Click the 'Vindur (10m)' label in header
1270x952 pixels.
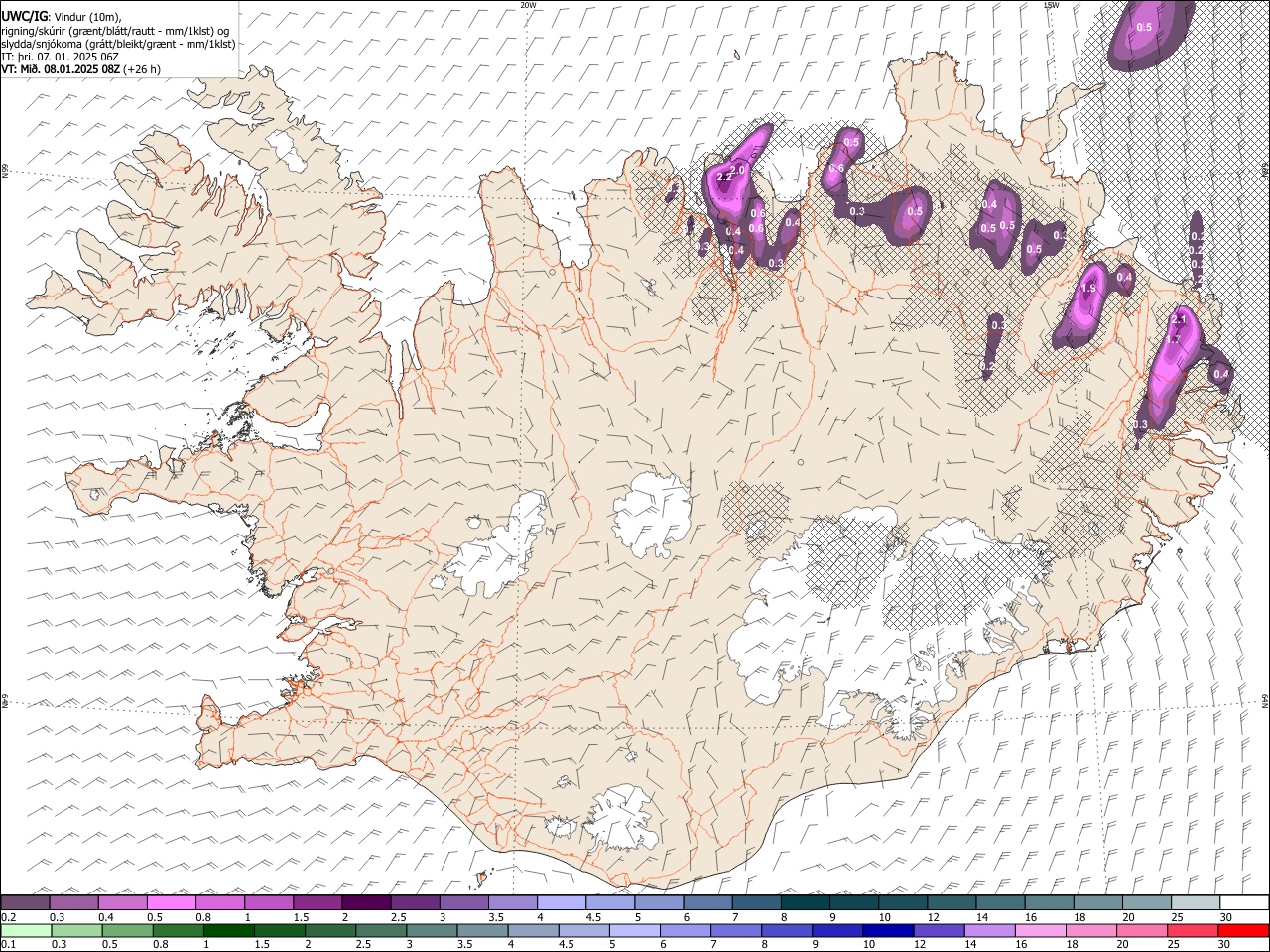(86, 17)
